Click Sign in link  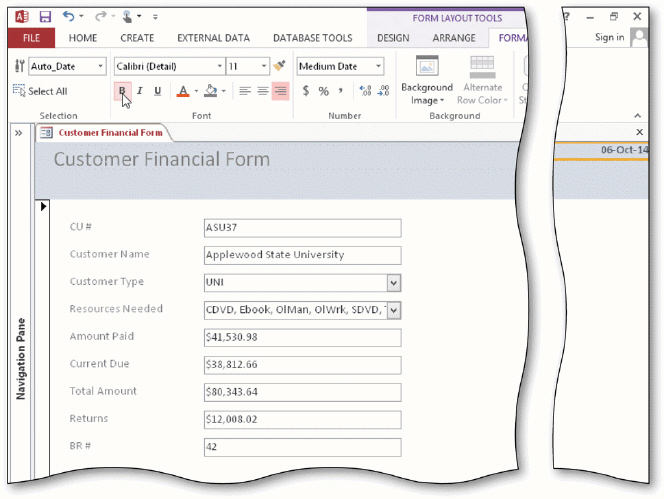(609, 37)
